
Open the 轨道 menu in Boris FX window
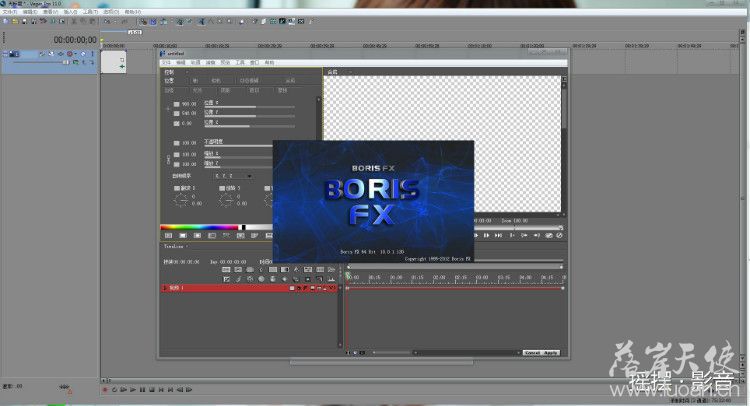[195, 63]
